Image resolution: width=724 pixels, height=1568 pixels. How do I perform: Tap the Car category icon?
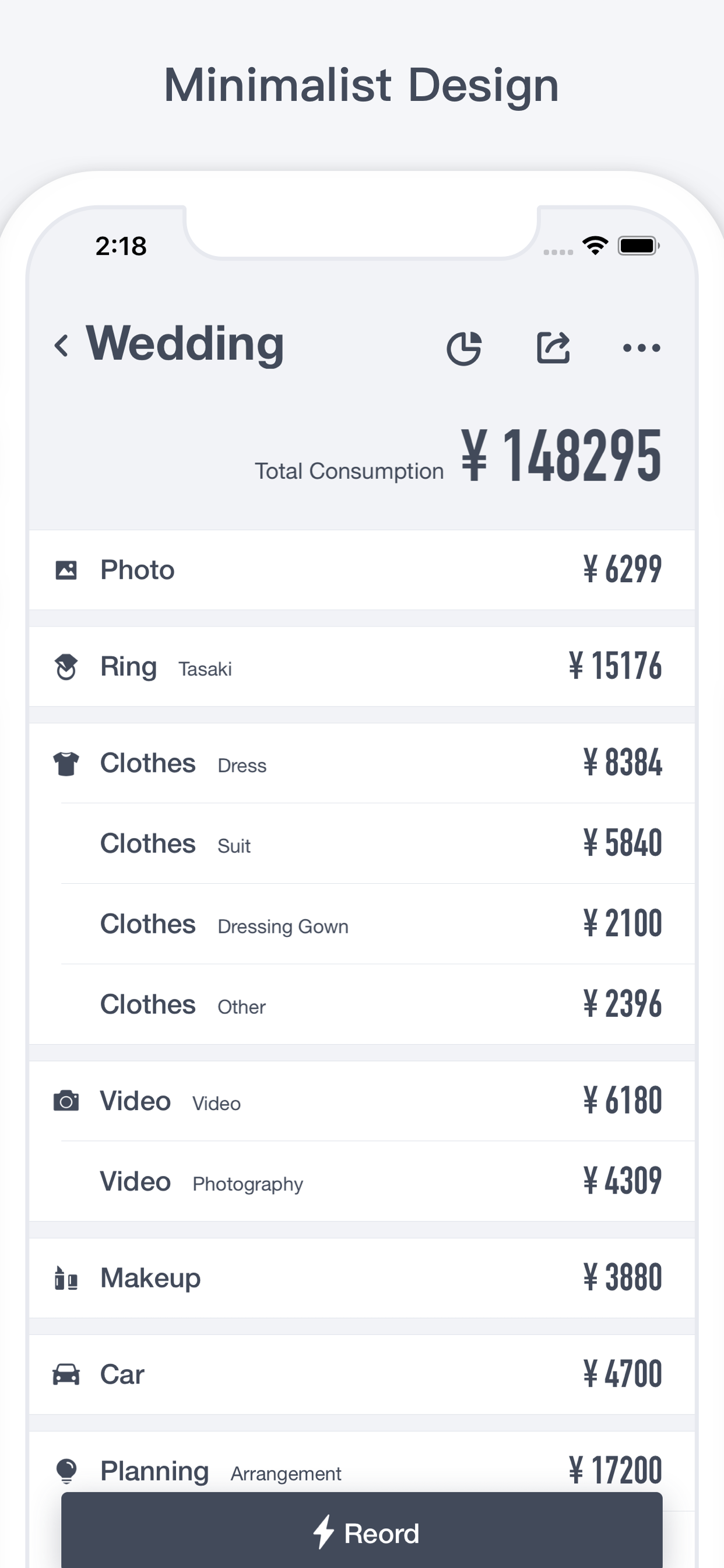66,1374
